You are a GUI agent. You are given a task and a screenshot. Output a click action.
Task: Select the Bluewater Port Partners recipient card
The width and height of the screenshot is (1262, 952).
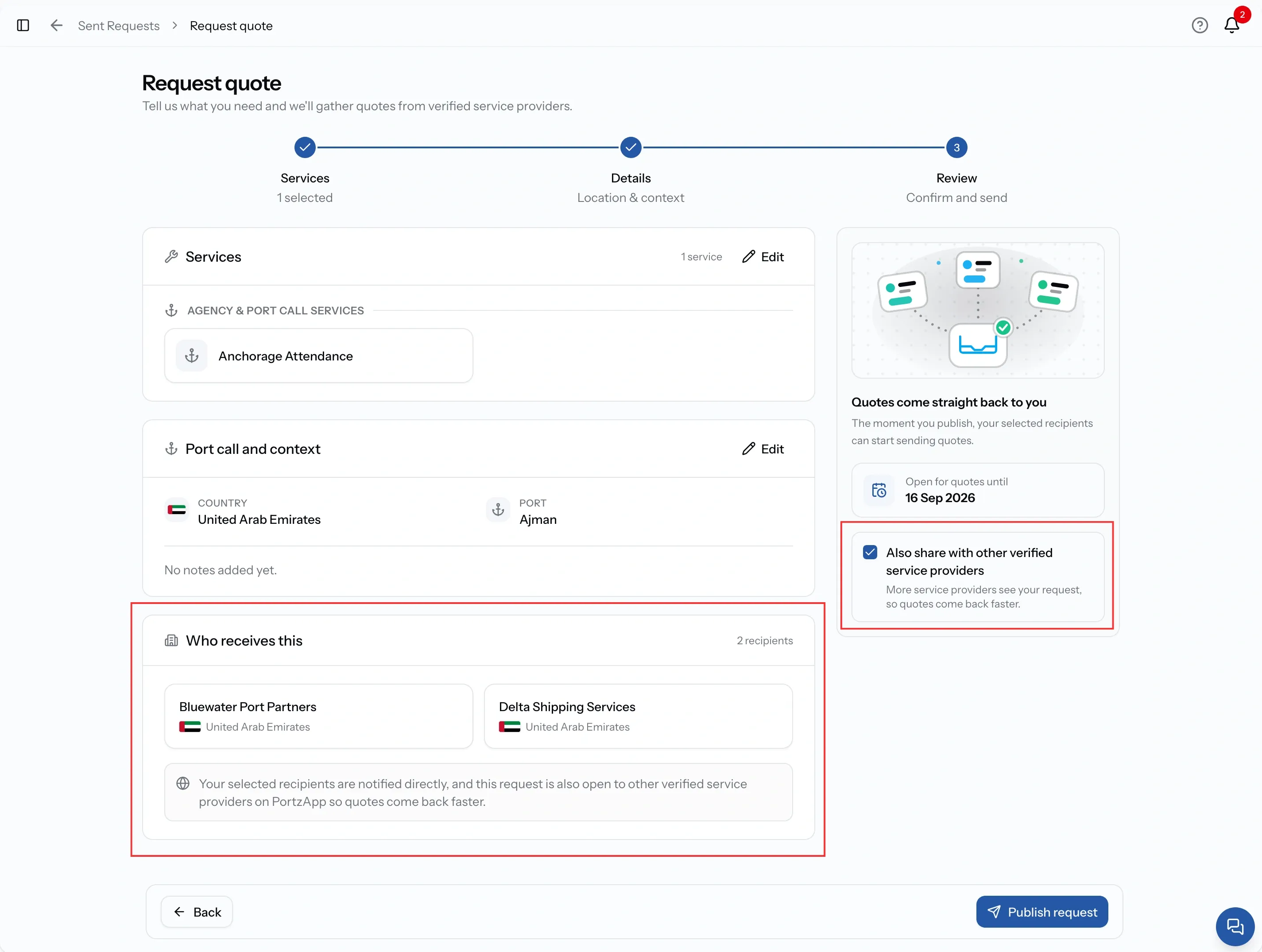tap(318, 716)
